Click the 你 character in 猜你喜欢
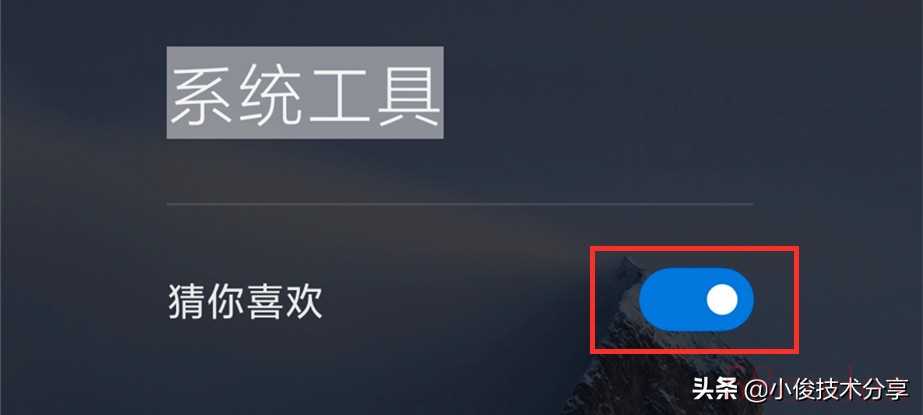Image resolution: width=923 pixels, height=415 pixels. [226, 301]
